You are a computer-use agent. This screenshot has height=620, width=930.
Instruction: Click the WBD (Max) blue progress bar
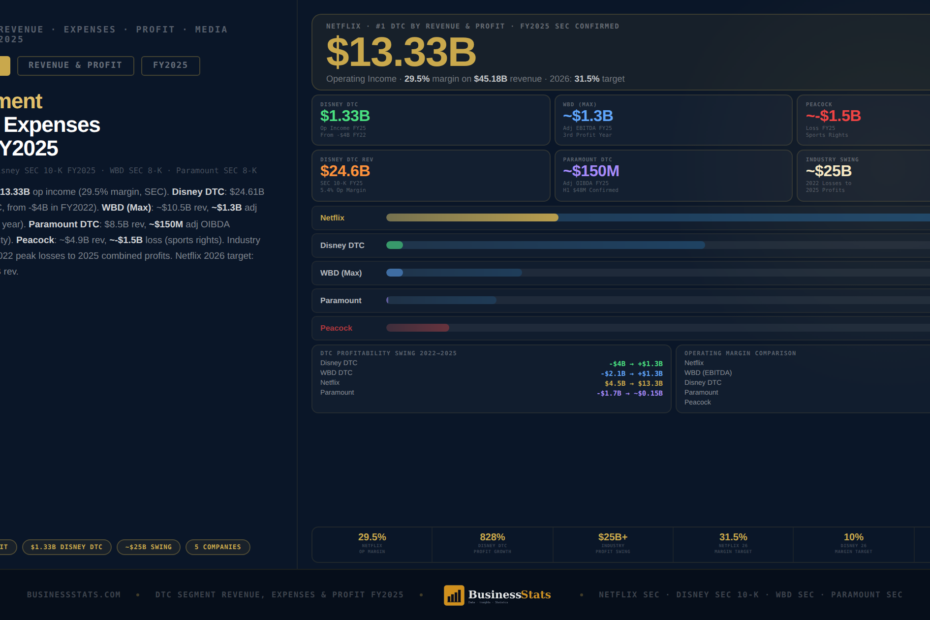(394, 273)
